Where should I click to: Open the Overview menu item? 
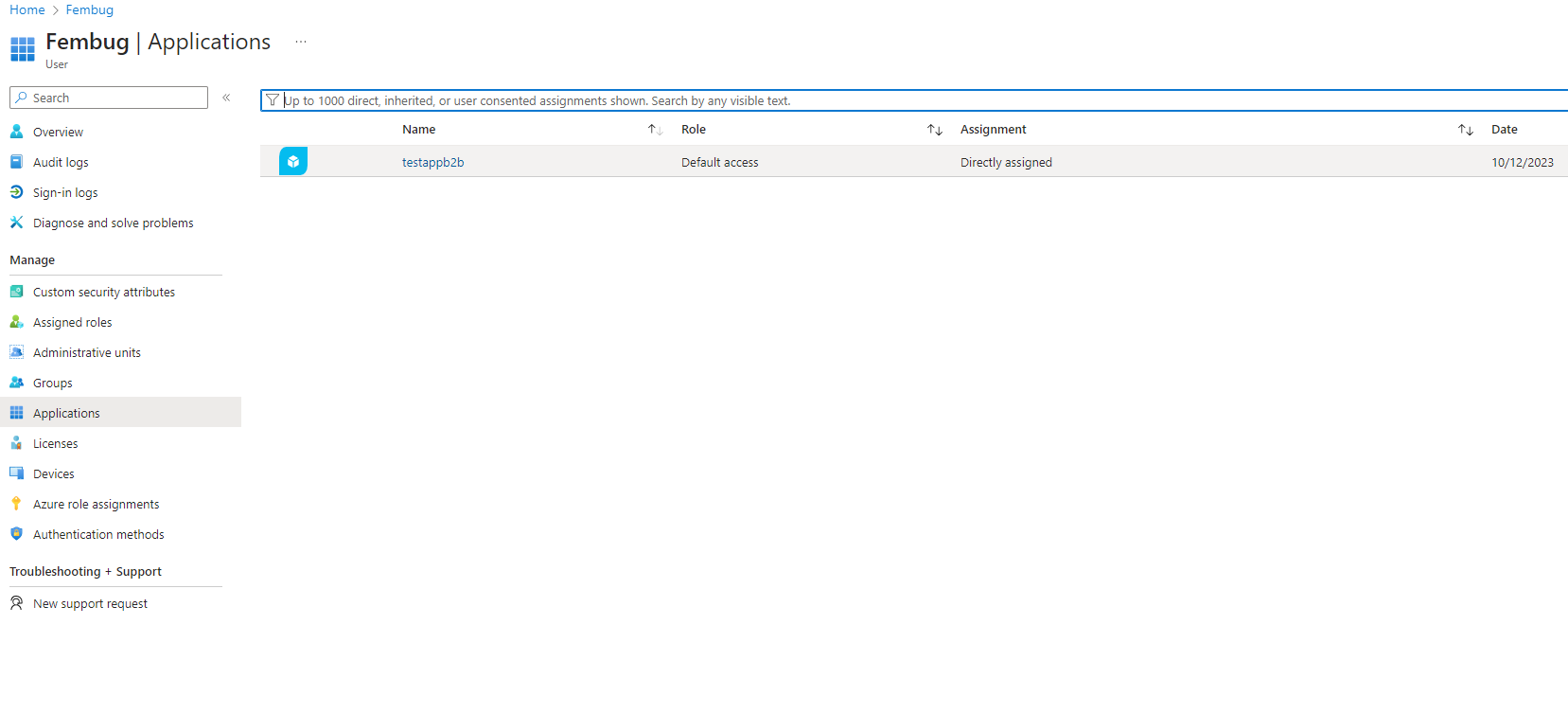(58, 133)
